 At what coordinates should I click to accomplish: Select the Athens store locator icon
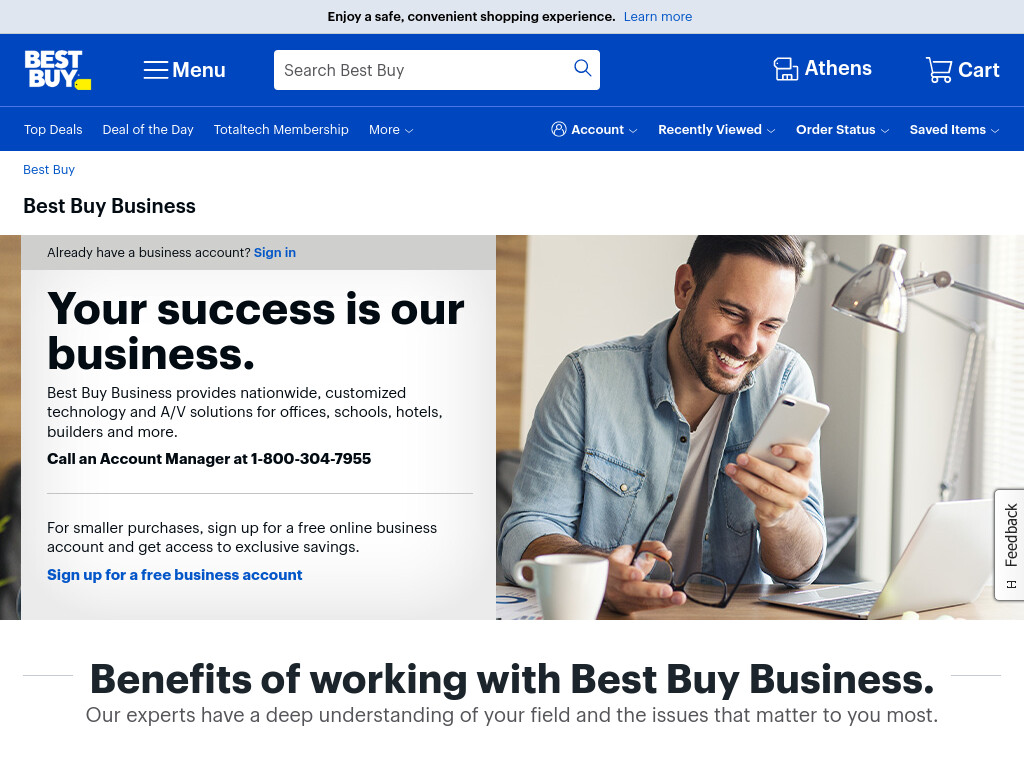coord(786,69)
